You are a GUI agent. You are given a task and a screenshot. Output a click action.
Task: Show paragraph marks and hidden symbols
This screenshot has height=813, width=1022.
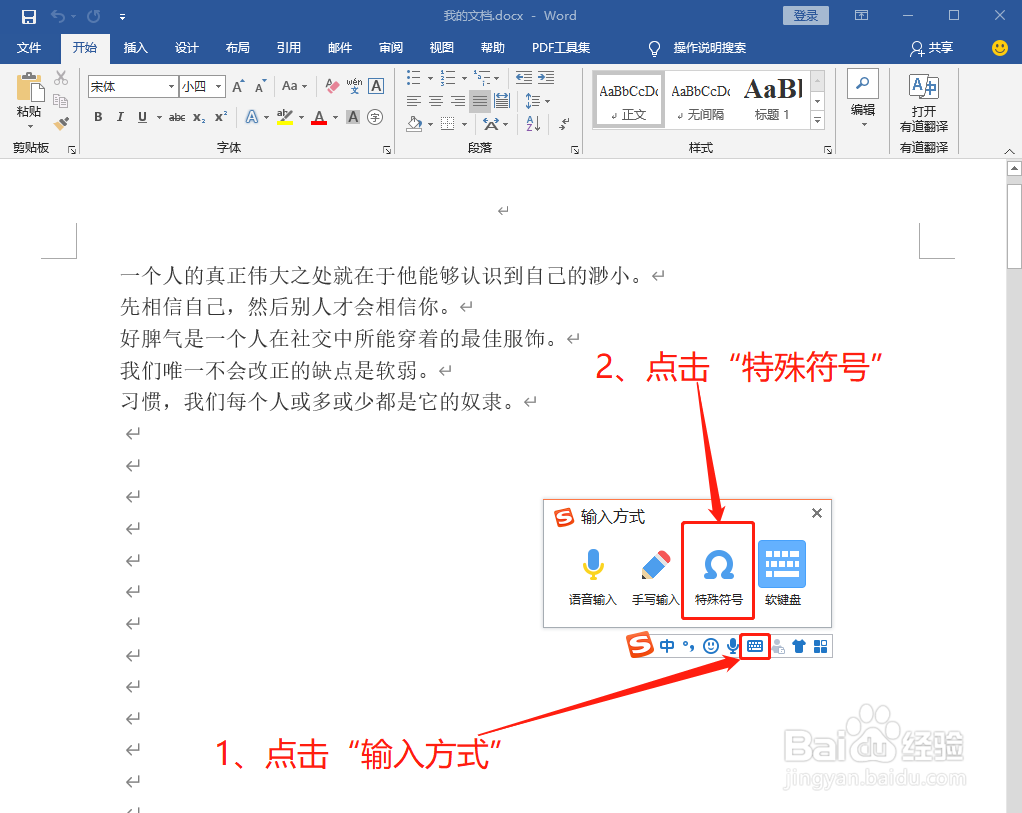tap(564, 123)
